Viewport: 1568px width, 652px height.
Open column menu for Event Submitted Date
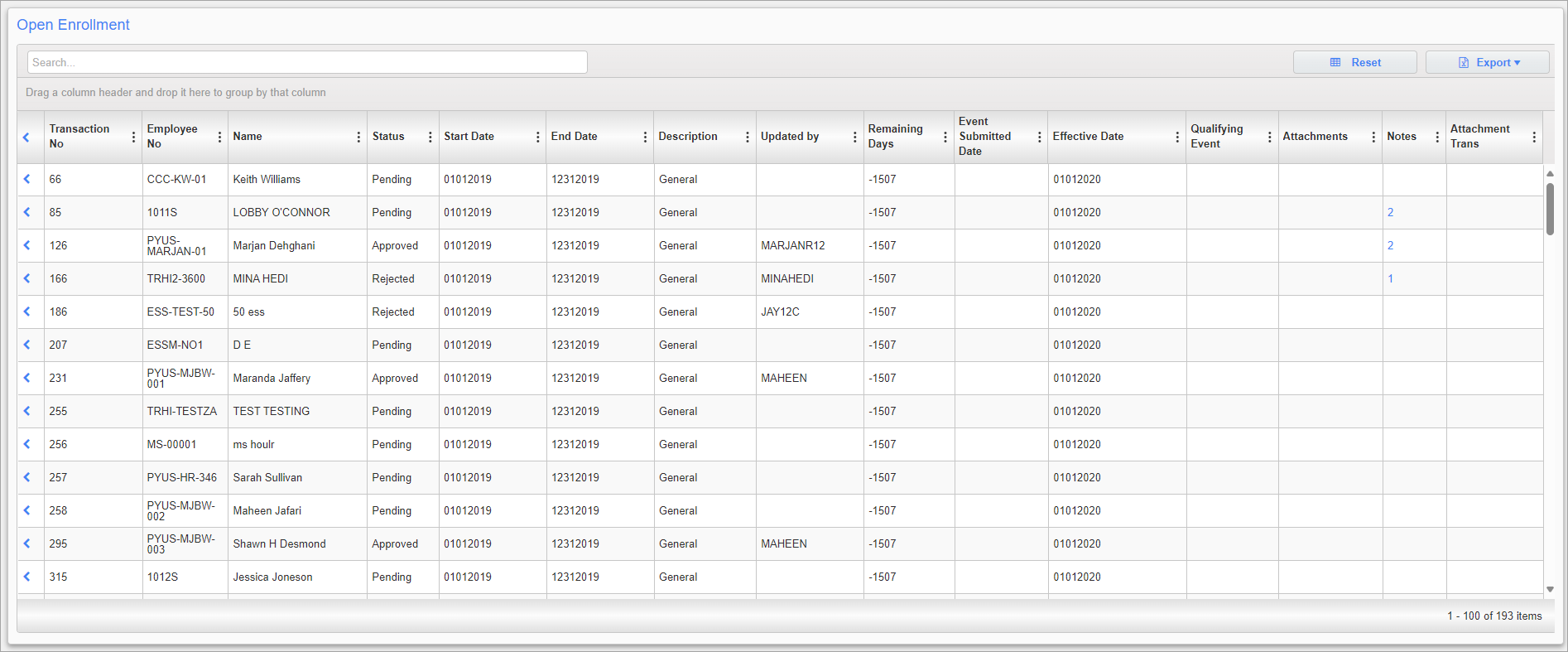(x=1040, y=137)
